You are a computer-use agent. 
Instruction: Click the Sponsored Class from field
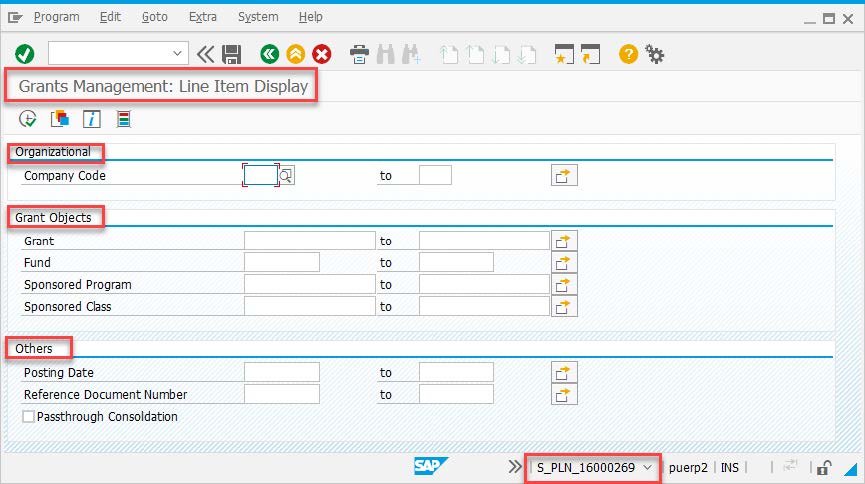(309, 306)
